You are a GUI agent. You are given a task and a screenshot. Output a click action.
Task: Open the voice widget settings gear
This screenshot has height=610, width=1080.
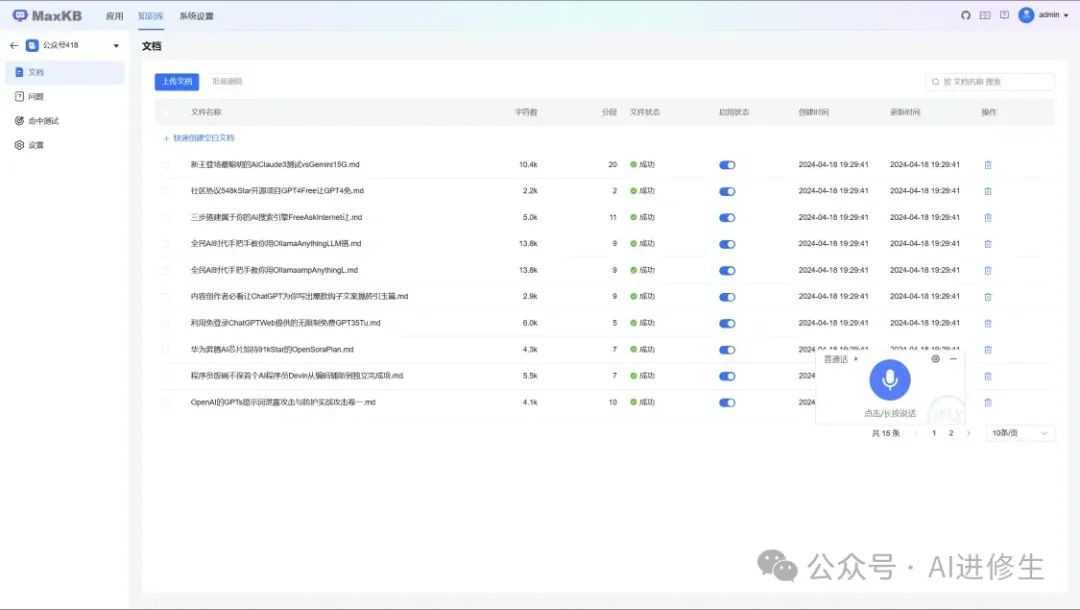coord(935,358)
